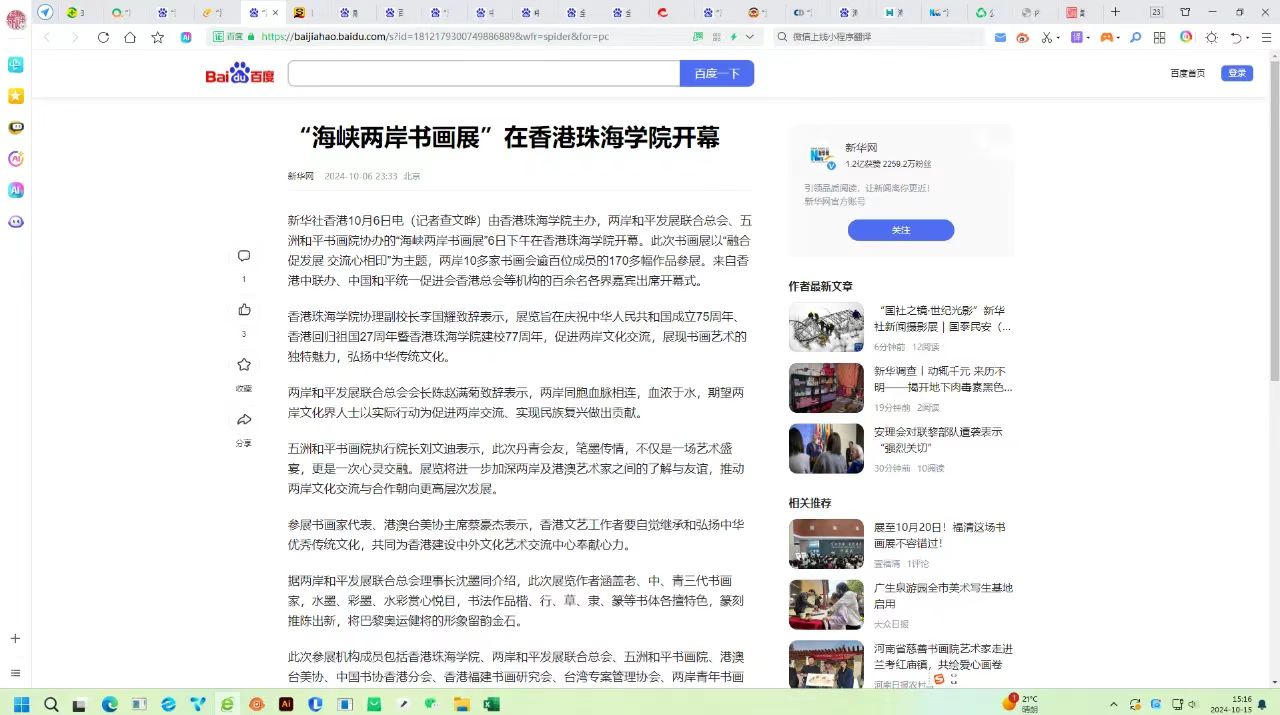This screenshot has width=1280, height=715.
Task: Click the browser back arrow
Action: click(46, 37)
